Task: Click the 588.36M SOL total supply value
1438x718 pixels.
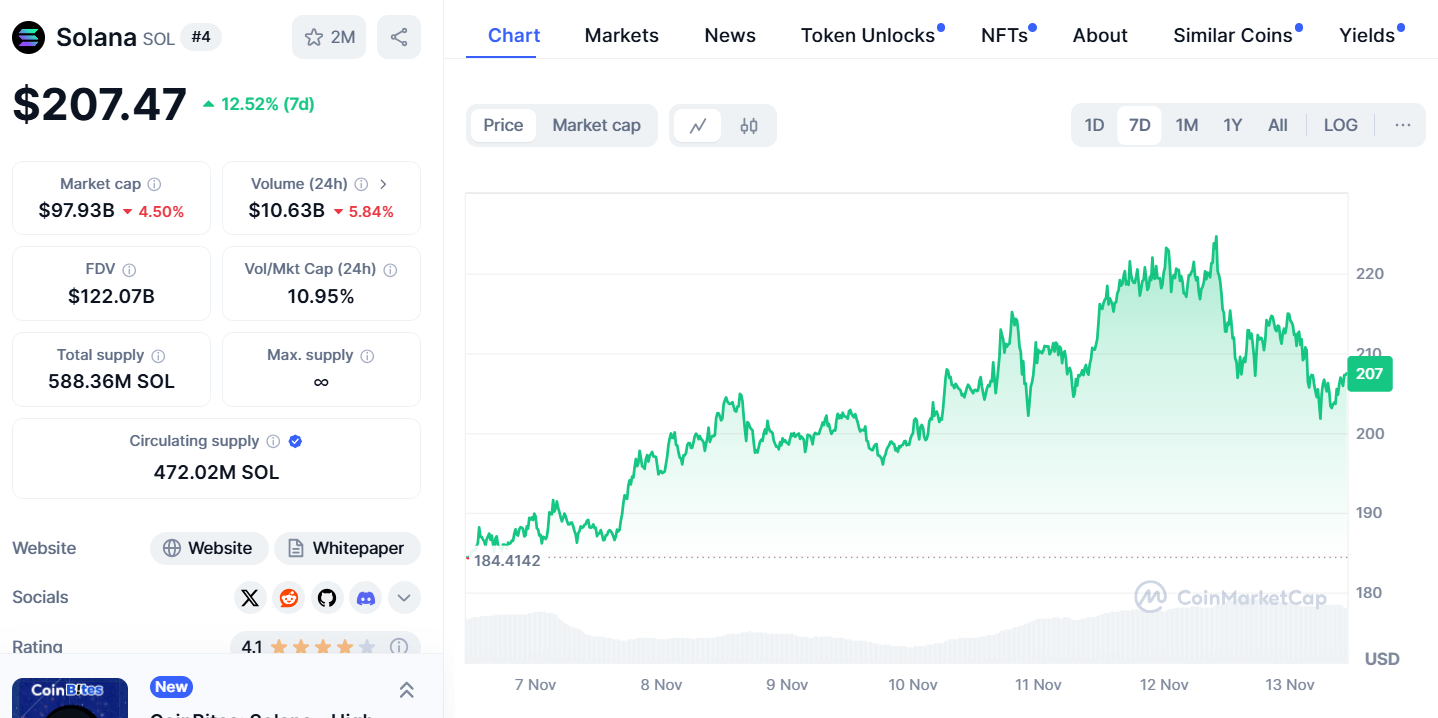Action: pos(111,382)
